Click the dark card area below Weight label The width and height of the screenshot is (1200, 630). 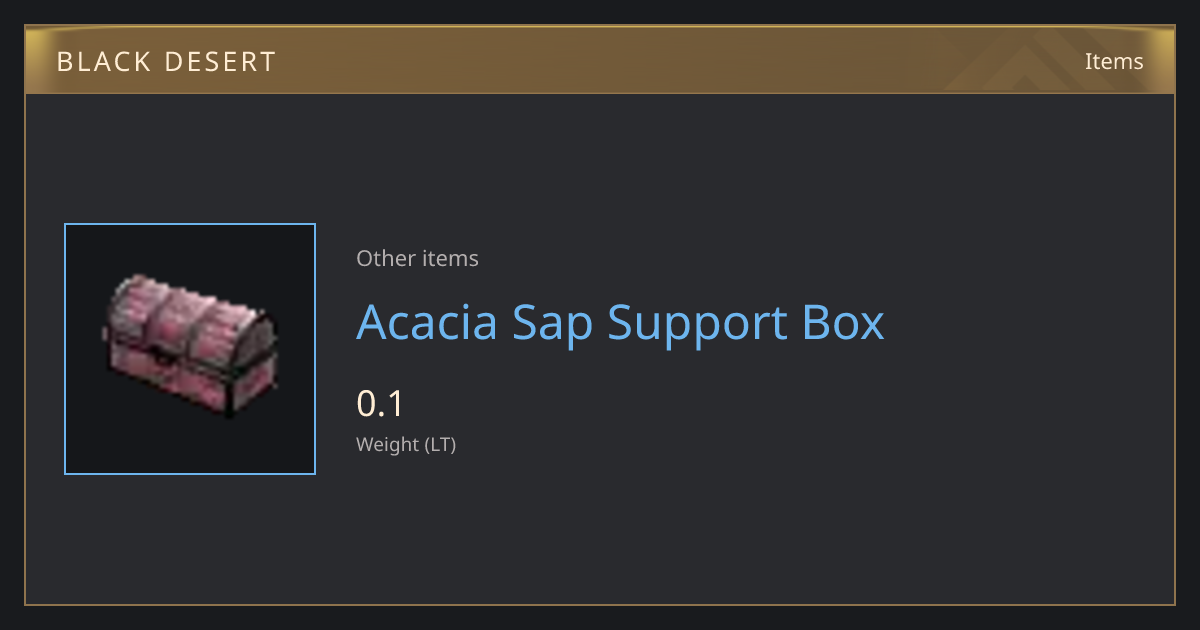click(600, 530)
